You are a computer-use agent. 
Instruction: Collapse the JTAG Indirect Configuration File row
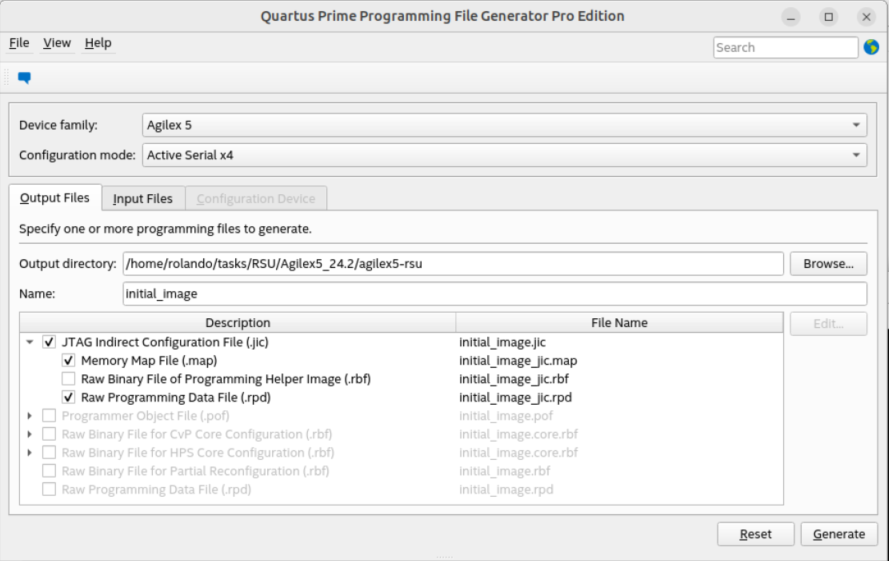30,342
